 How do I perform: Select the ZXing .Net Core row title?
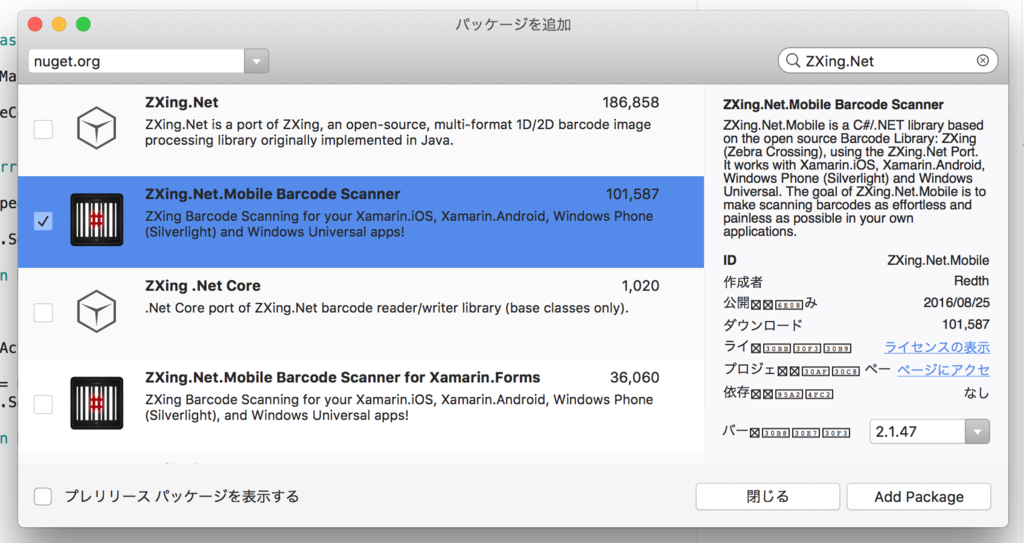[x=202, y=286]
